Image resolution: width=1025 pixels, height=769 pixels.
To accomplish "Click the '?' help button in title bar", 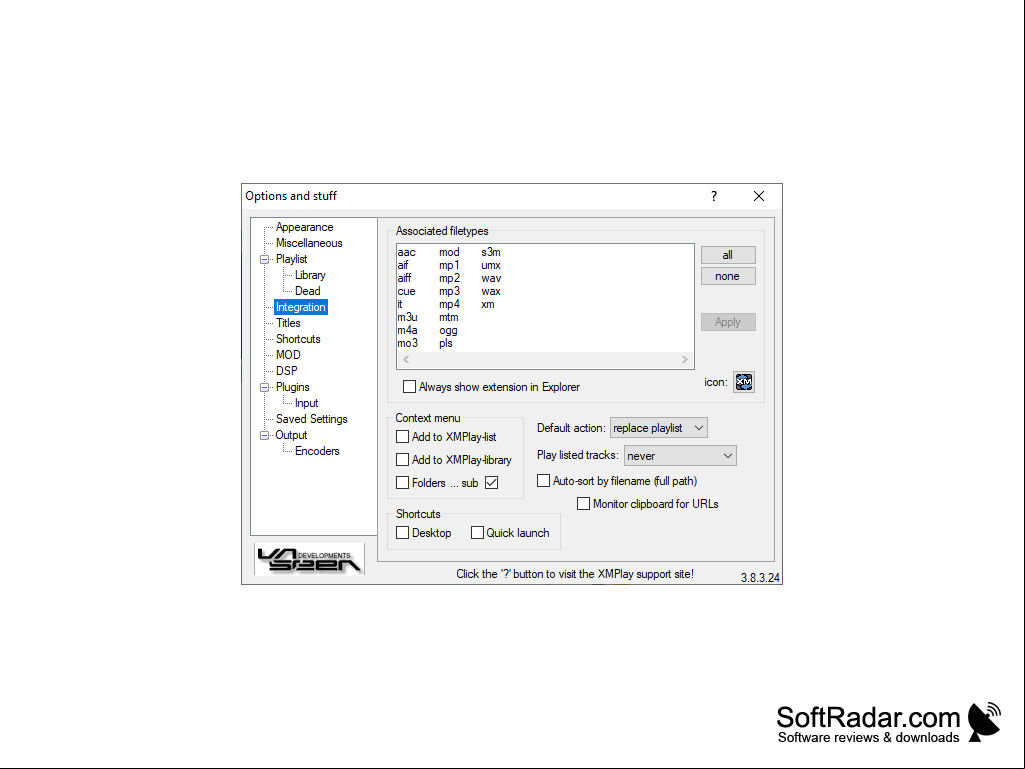I will point(714,196).
